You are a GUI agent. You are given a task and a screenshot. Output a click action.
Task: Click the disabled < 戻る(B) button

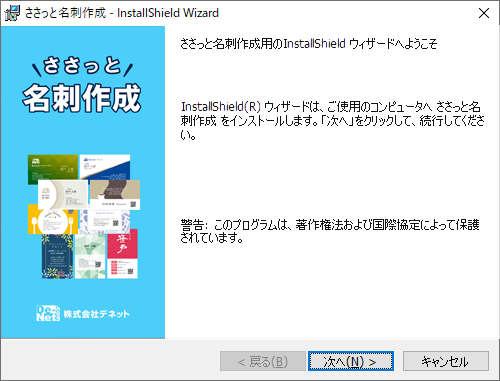(x=263, y=361)
